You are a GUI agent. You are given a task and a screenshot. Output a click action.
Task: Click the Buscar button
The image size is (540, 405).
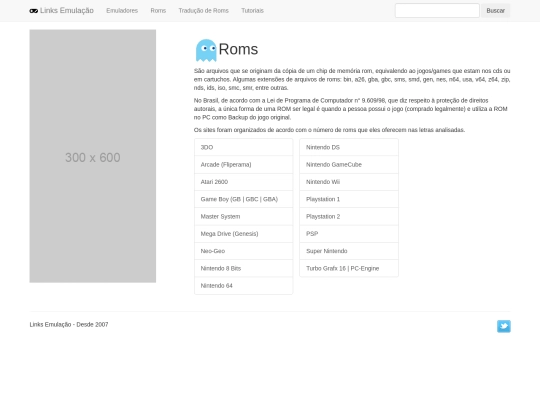pos(496,11)
